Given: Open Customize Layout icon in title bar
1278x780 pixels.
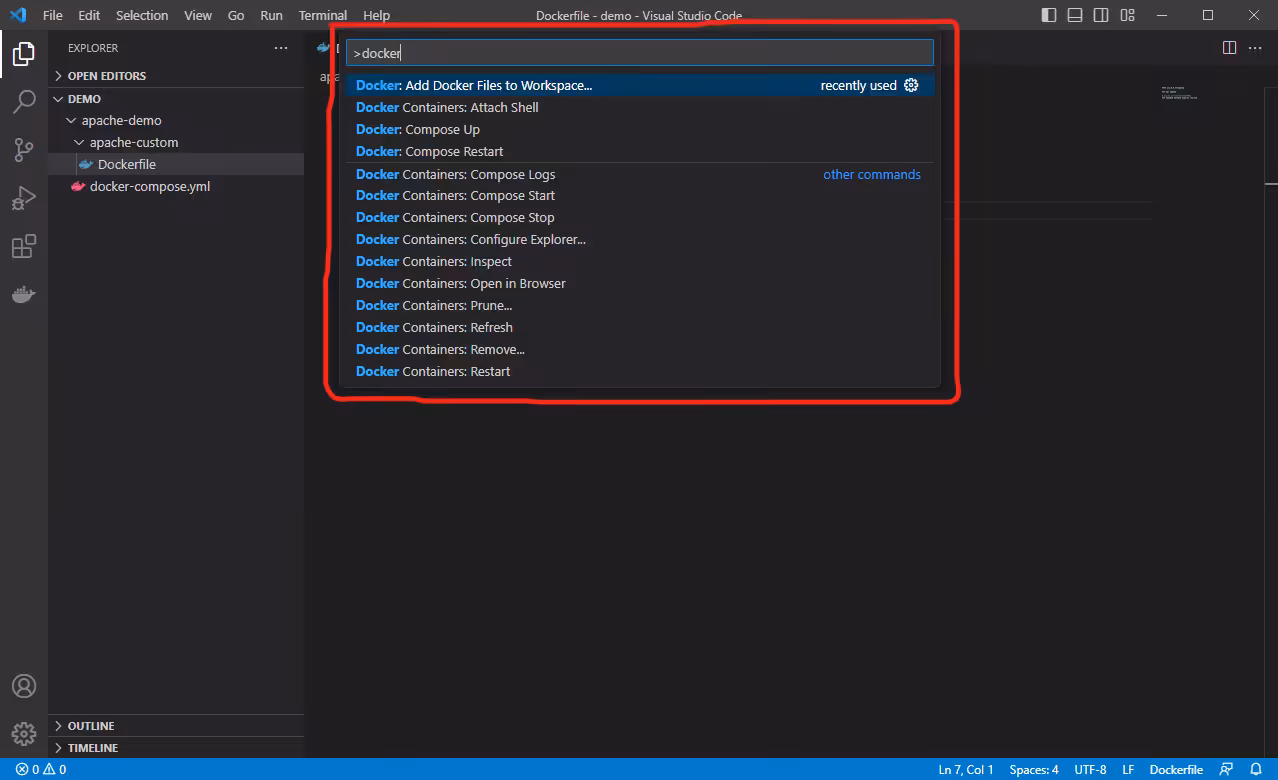Looking at the screenshot, I should pos(1128,15).
